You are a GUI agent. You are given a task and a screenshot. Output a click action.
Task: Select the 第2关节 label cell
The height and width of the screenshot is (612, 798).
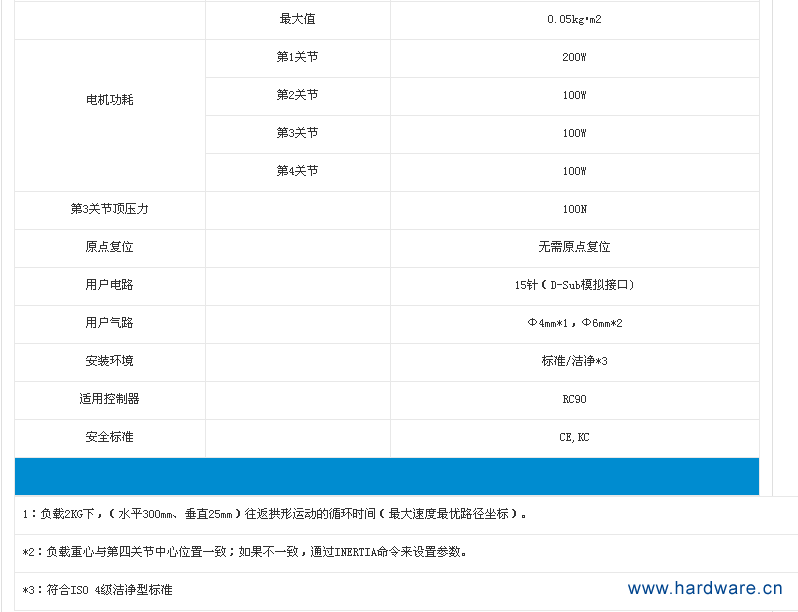[x=297, y=96]
